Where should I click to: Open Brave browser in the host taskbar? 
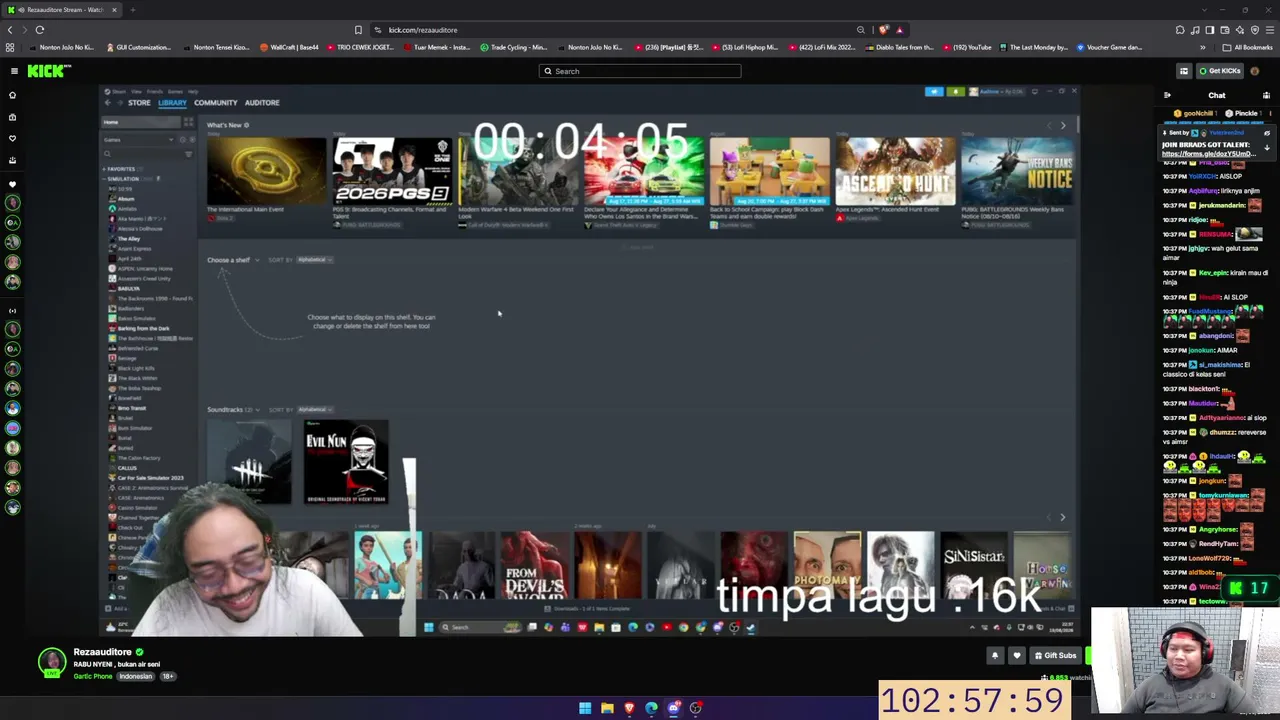[x=629, y=708]
